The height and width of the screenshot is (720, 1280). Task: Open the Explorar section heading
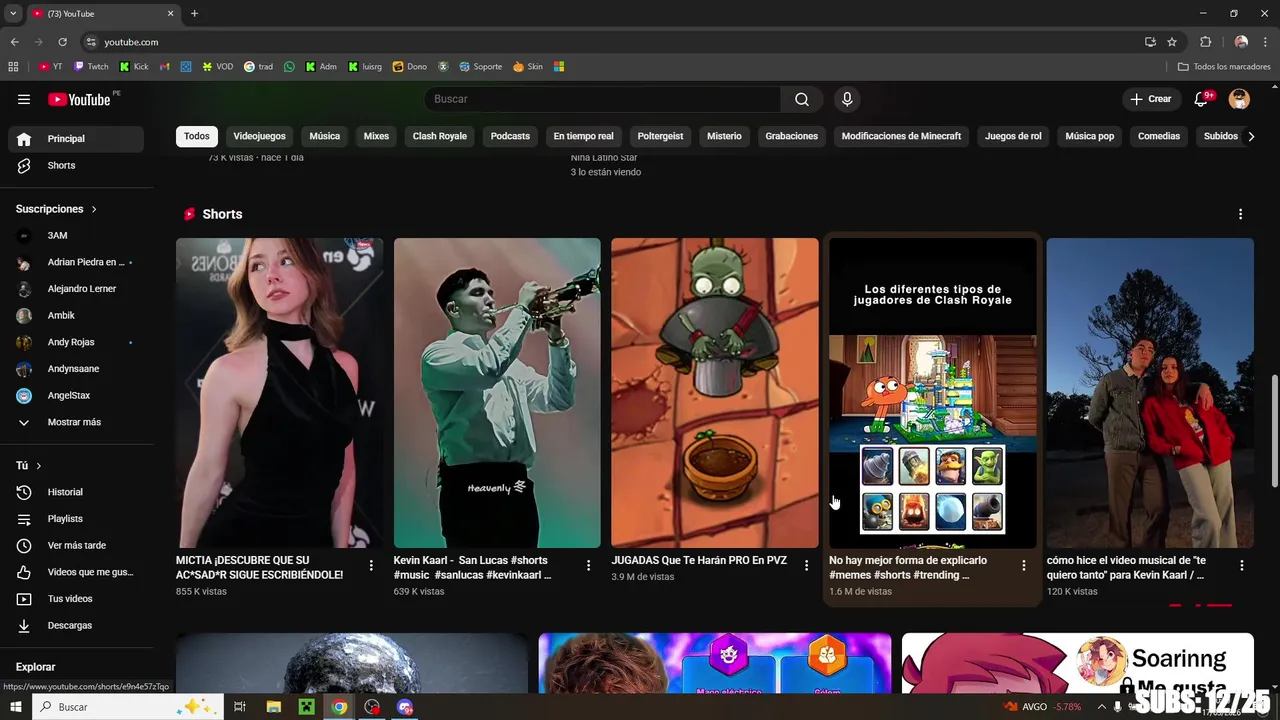tap(35, 667)
